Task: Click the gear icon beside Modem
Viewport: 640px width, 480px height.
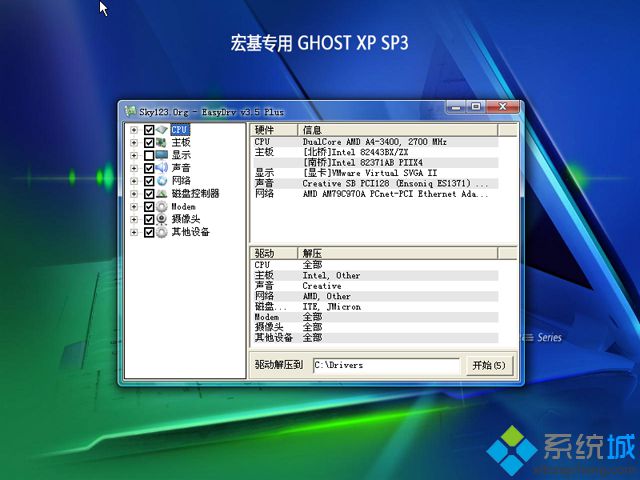Action: (162, 207)
